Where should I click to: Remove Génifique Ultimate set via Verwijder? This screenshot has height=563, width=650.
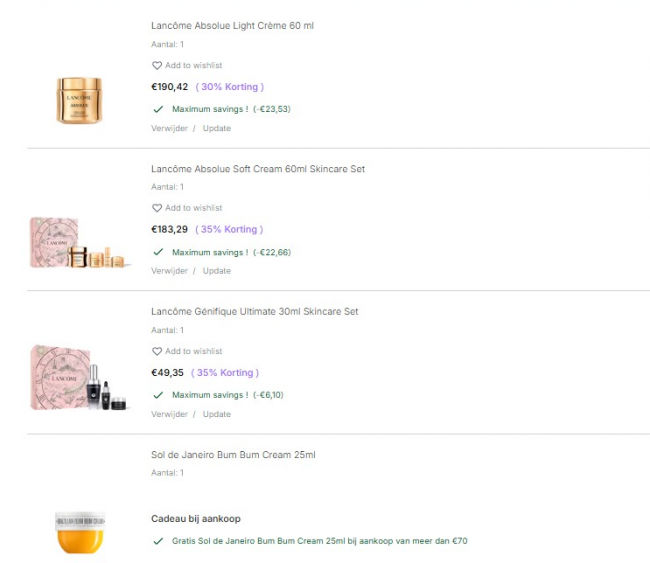169,414
